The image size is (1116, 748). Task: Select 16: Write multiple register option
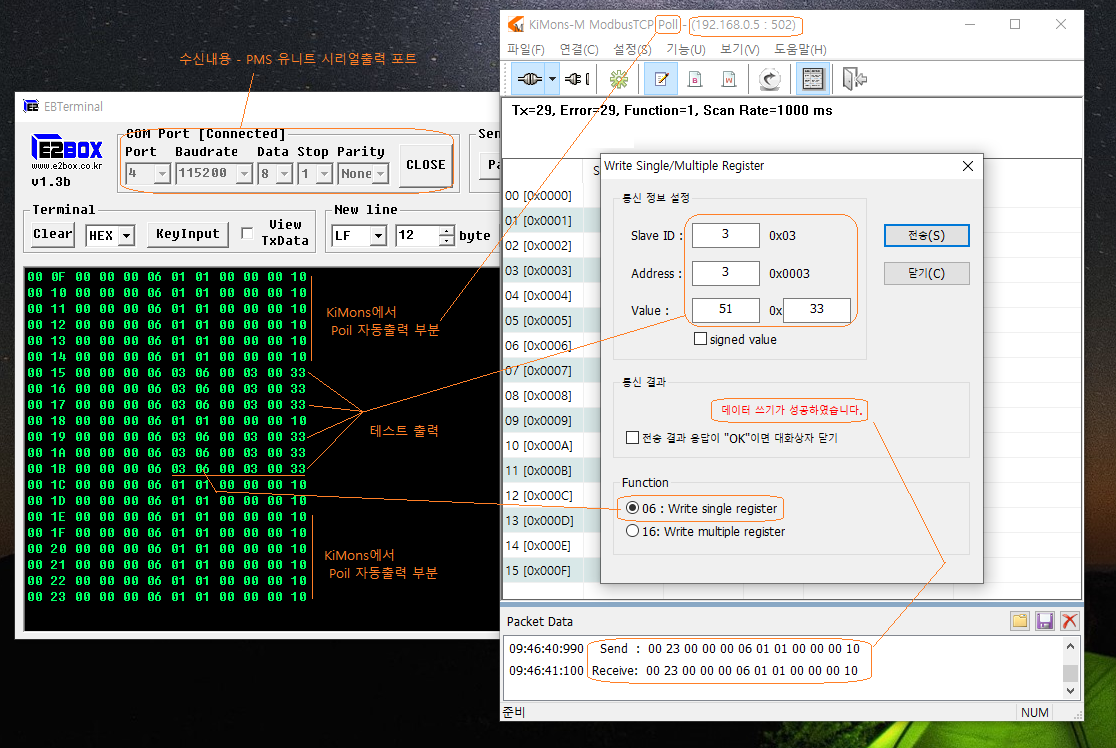tap(632, 532)
